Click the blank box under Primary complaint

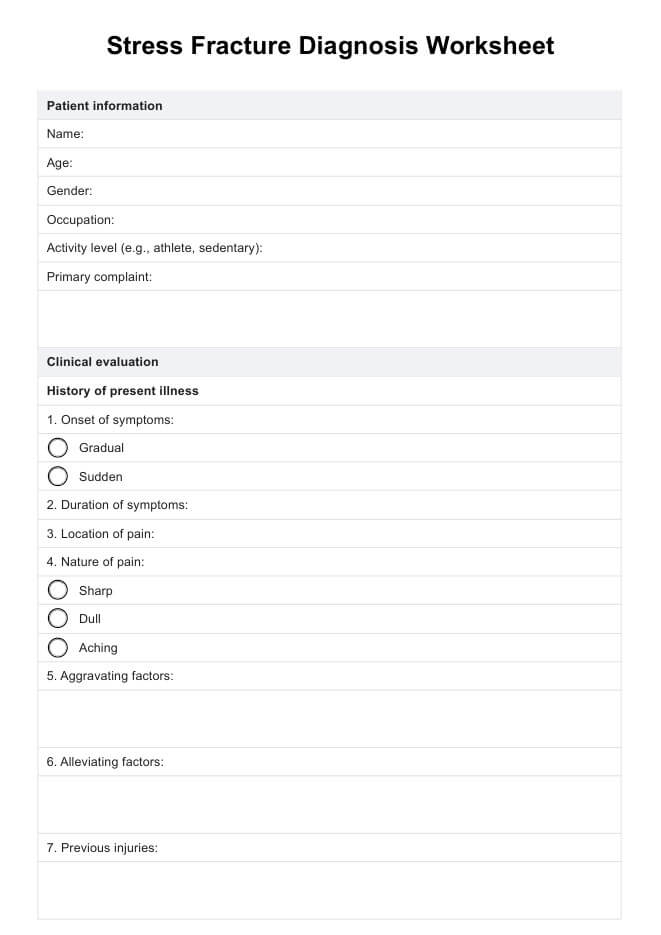click(330, 319)
